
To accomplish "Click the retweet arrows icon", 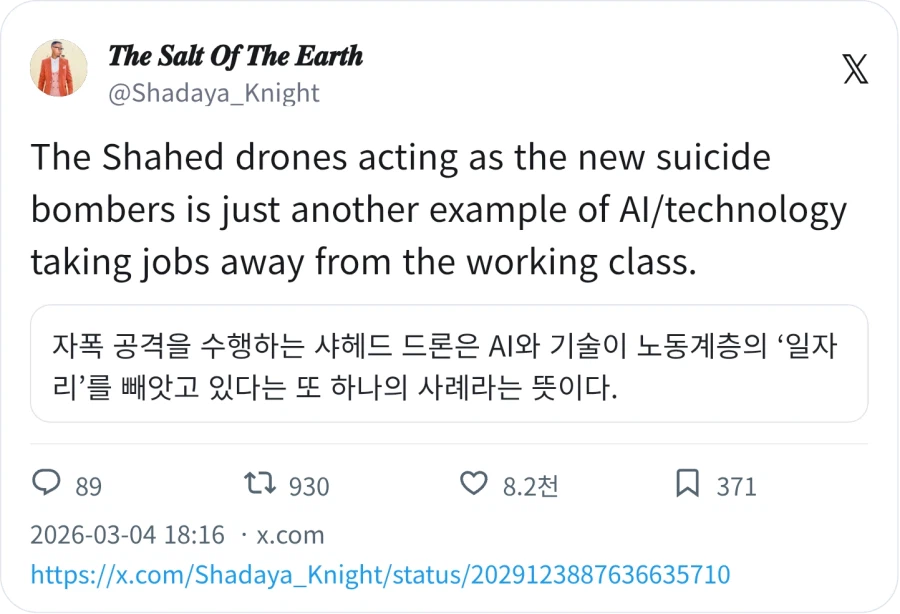I will [259, 484].
